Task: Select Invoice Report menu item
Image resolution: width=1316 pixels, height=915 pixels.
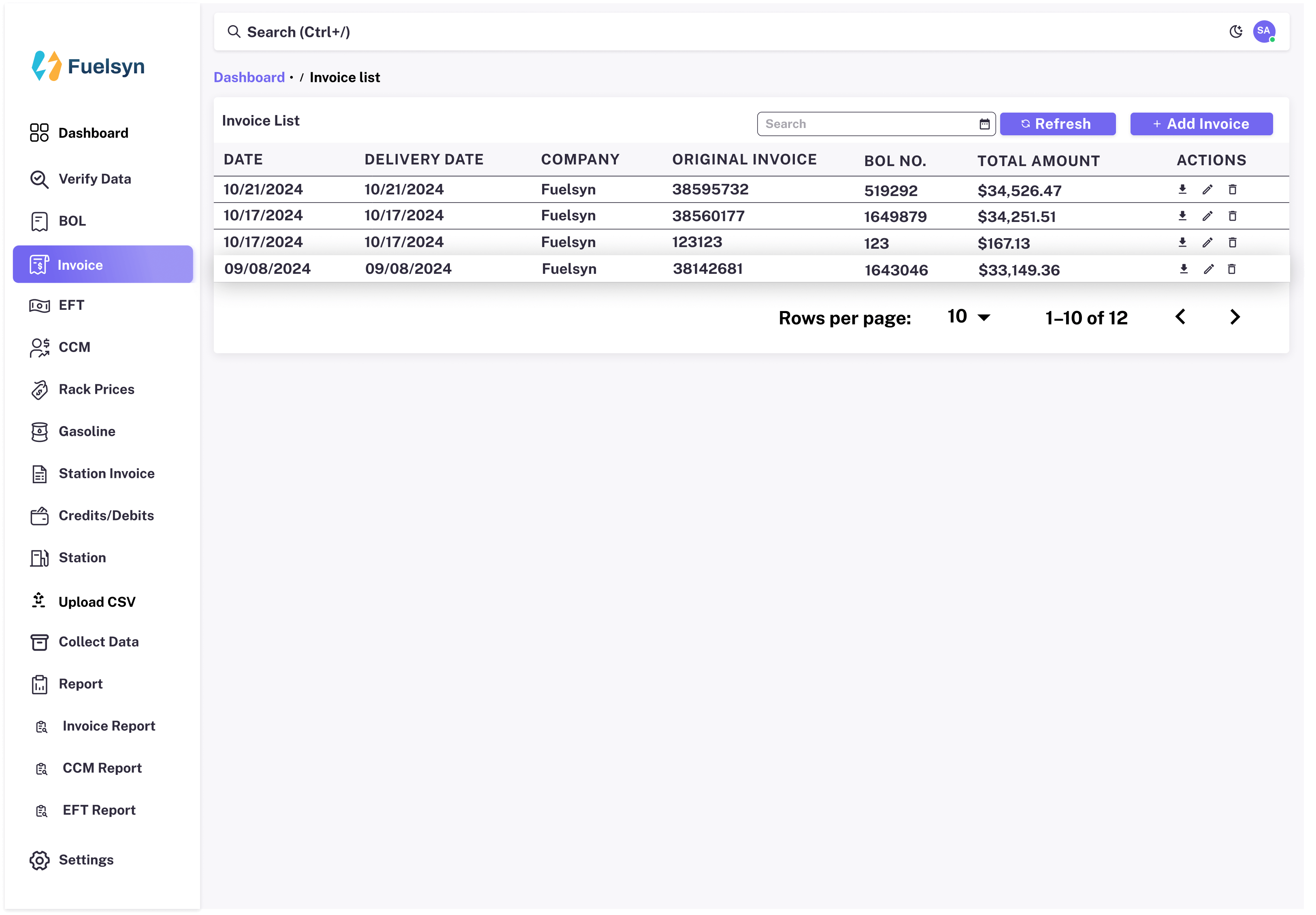Action: pos(109,725)
